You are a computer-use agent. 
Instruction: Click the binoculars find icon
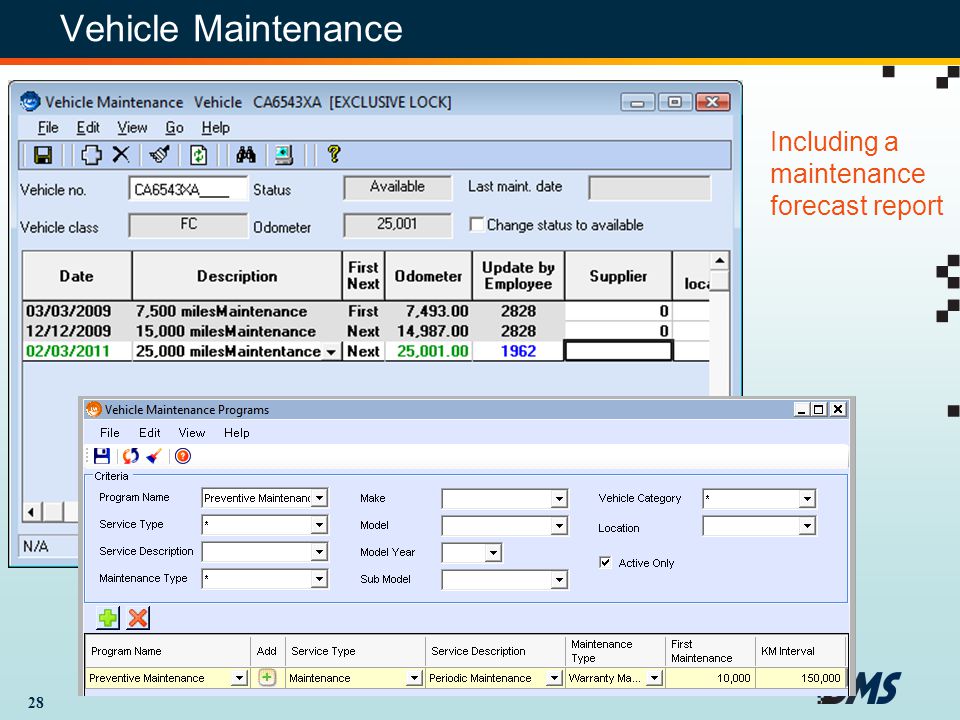(246, 155)
